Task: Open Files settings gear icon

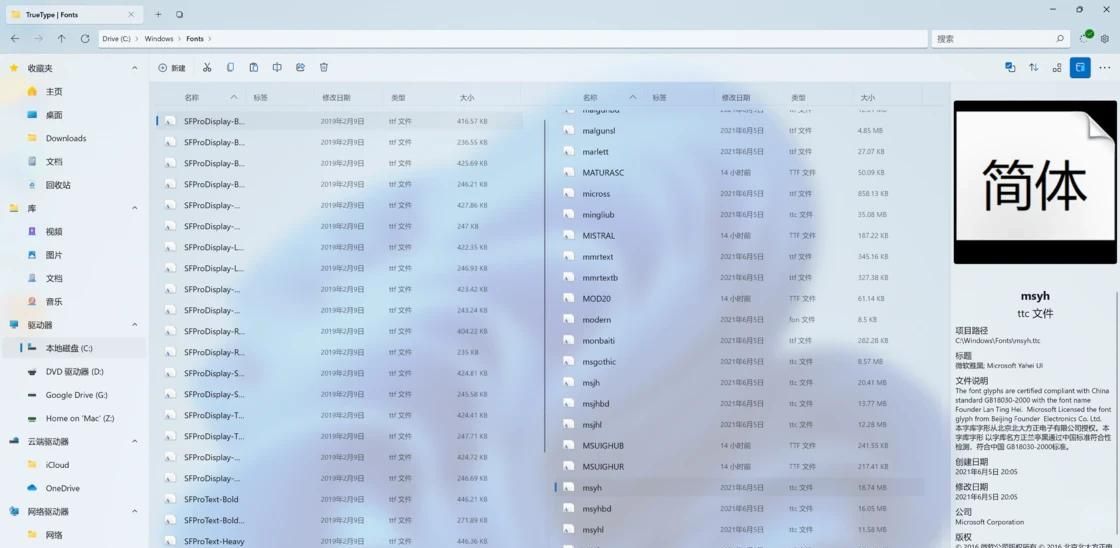Action: (1105, 39)
